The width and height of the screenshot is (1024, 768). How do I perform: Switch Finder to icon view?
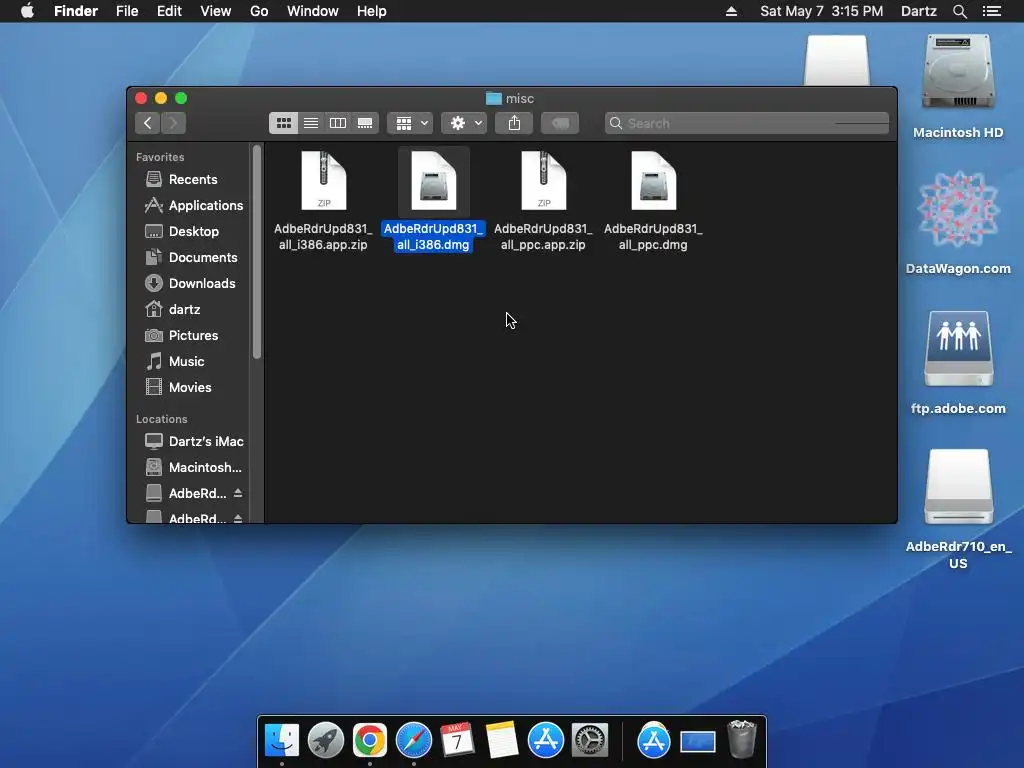point(283,123)
